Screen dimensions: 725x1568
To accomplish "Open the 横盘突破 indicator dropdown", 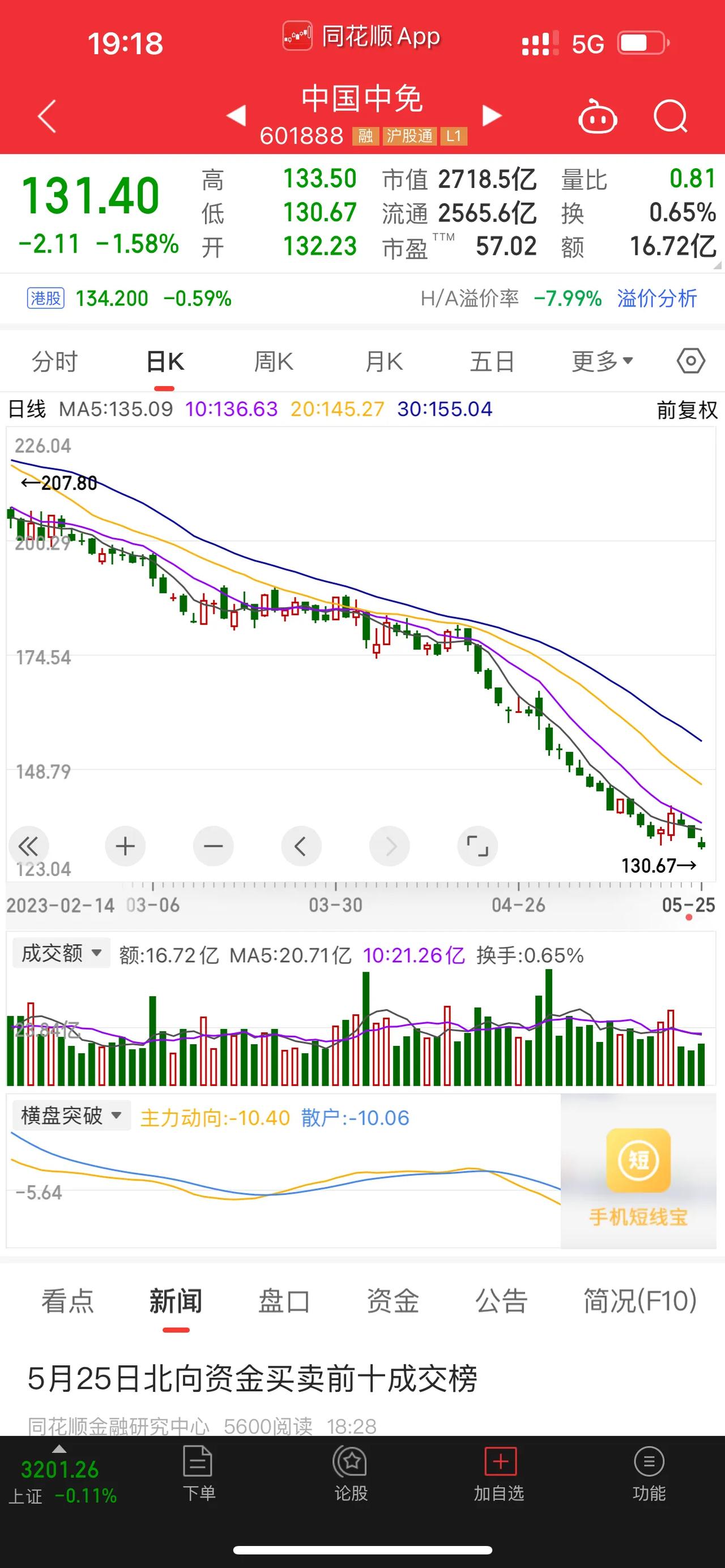I will pos(71,1116).
